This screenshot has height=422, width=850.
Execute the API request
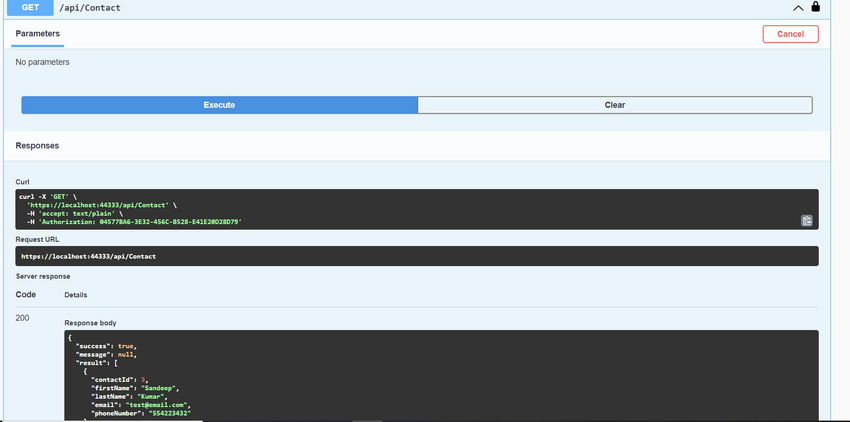[219, 105]
